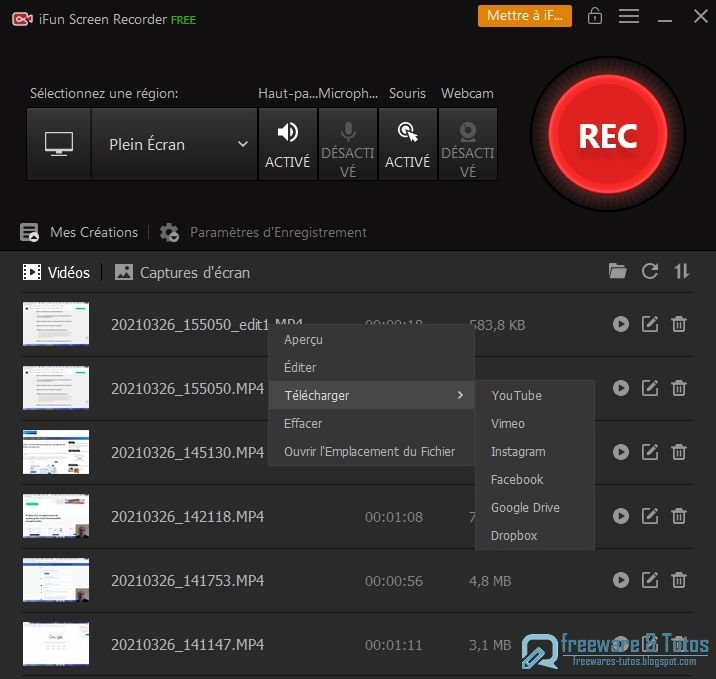
Task: Click the full screen monitor icon
Action: pos(59,144)
